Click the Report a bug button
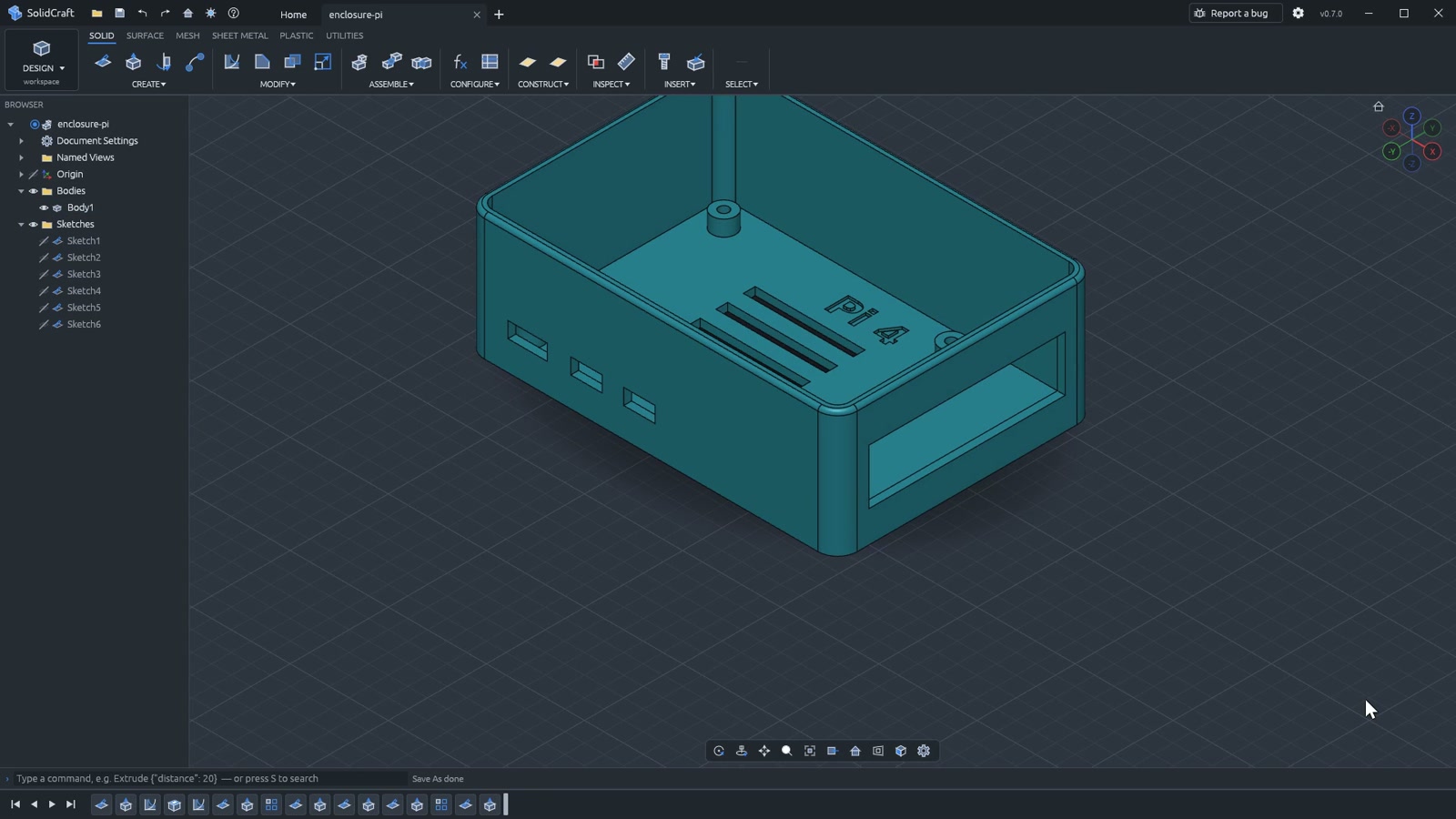This screenshot has width=1456, height=819. 1236,13
